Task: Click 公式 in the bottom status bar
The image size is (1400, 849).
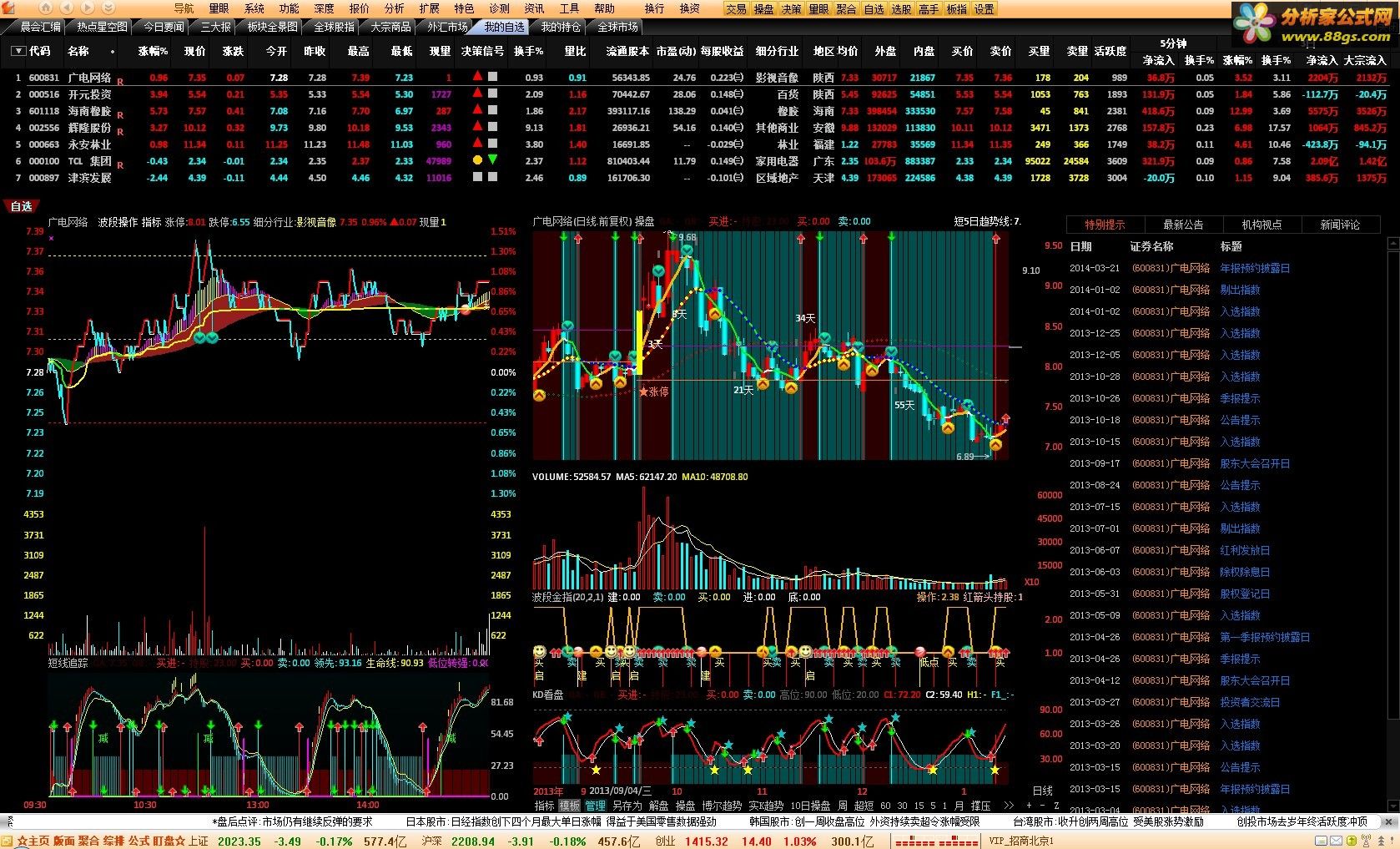Action: 139,841
